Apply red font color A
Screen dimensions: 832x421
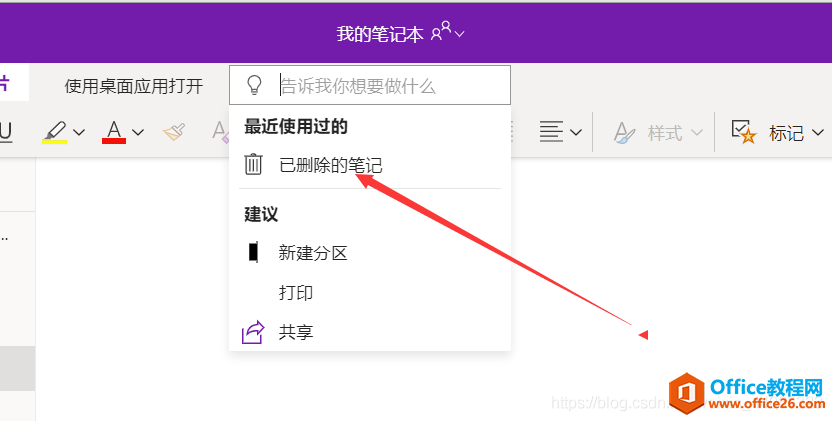pyautogui.click(x=114, y=132)
